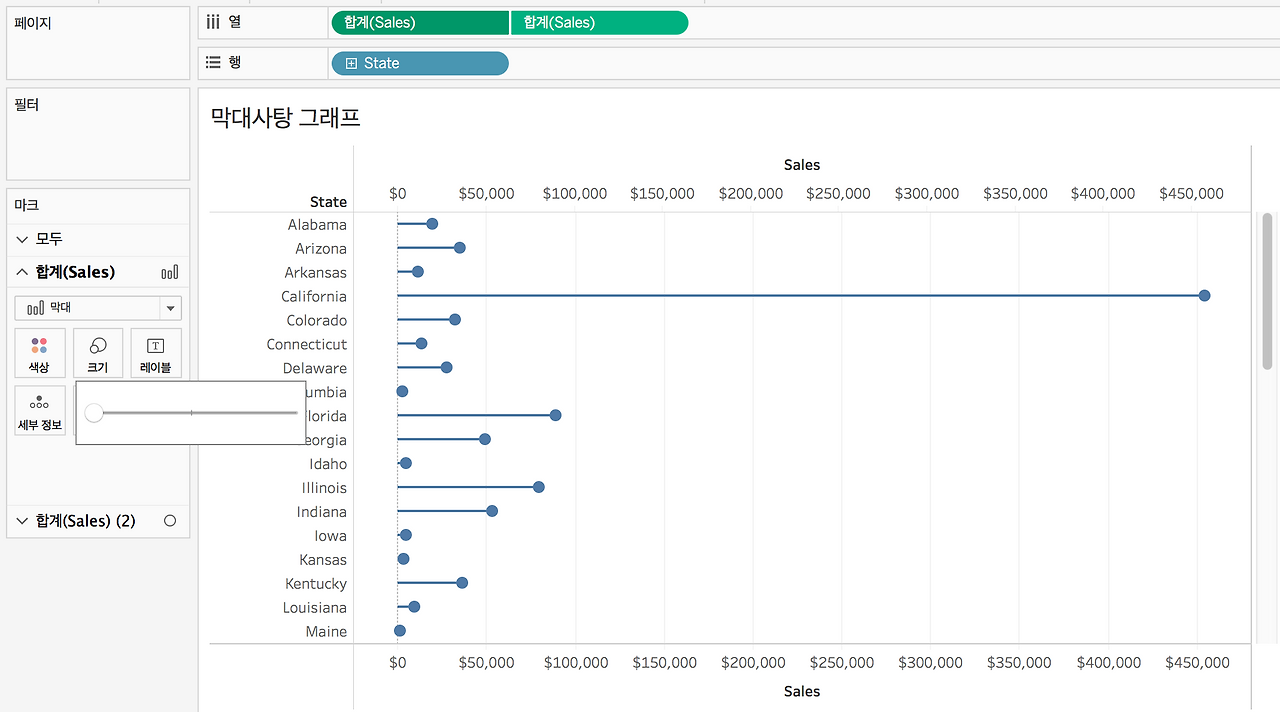Expand the 합계(Sales) (2) marks section
1280x712 pixels.
[23, 521]
